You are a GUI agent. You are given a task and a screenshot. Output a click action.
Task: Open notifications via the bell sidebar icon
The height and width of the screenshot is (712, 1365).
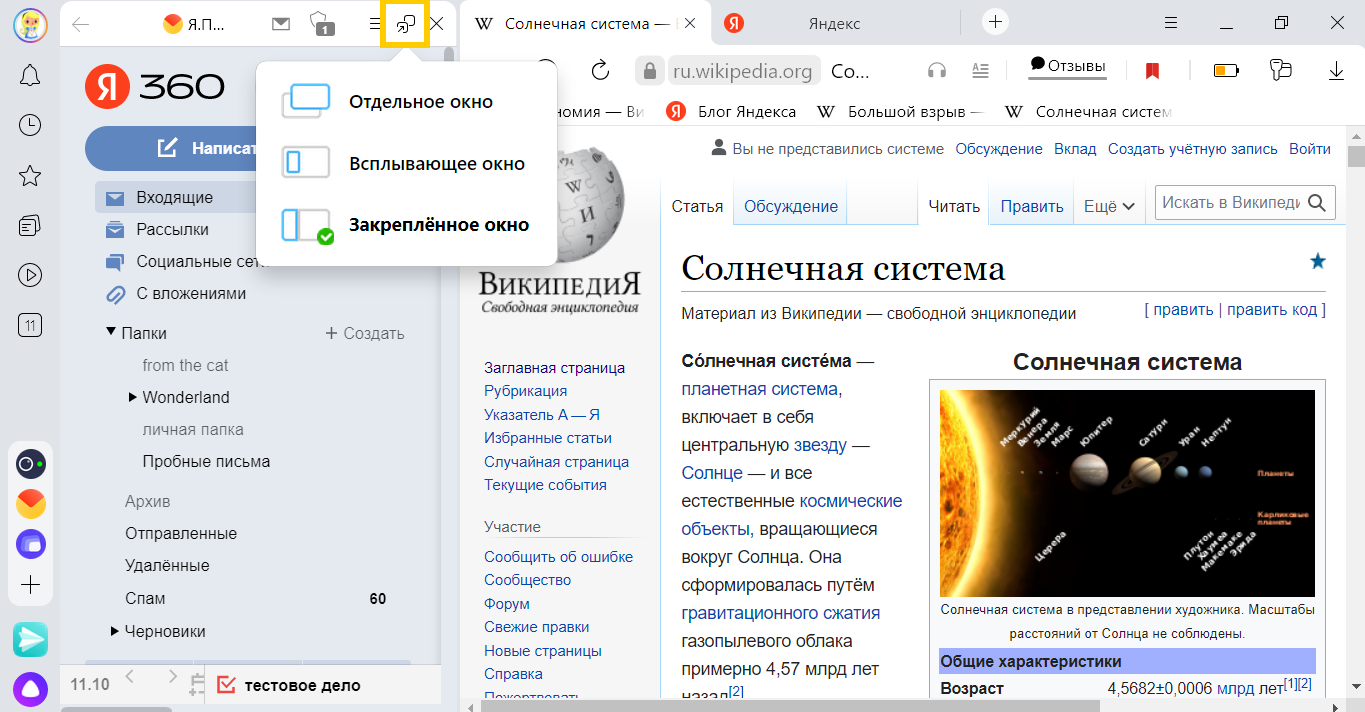coord(30,75)
